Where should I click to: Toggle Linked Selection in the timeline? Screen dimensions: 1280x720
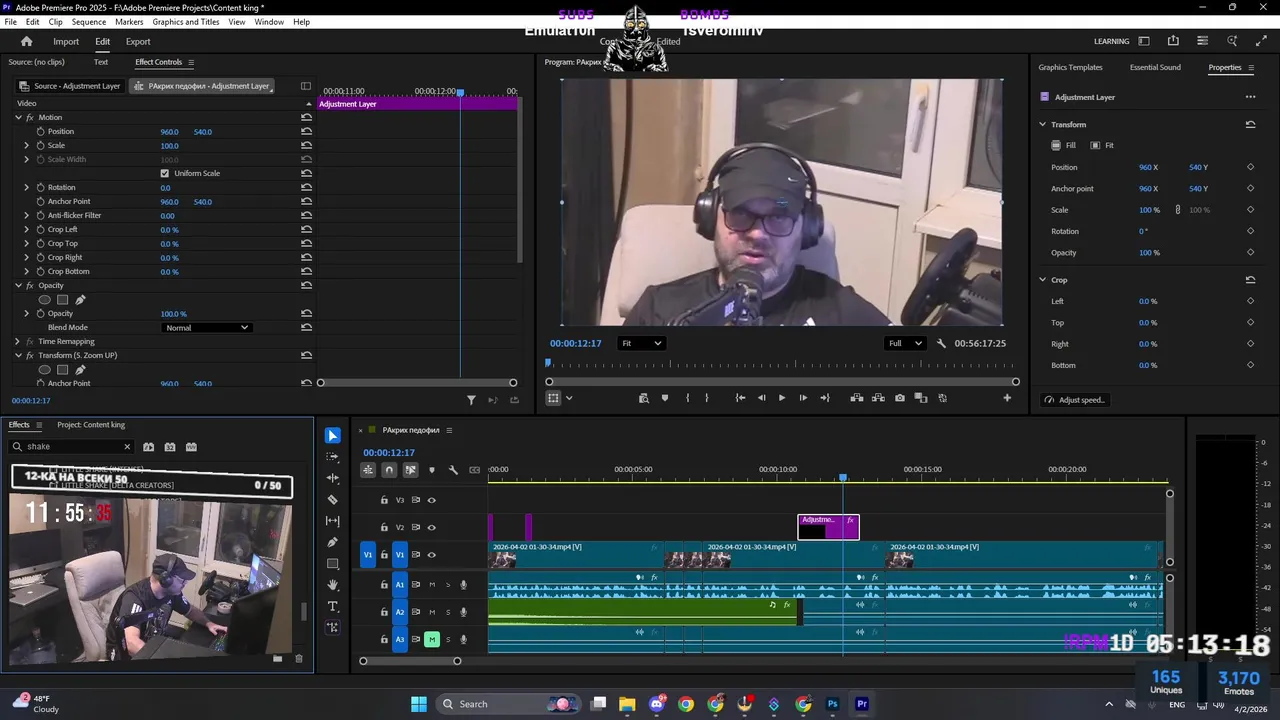point(410,470)
